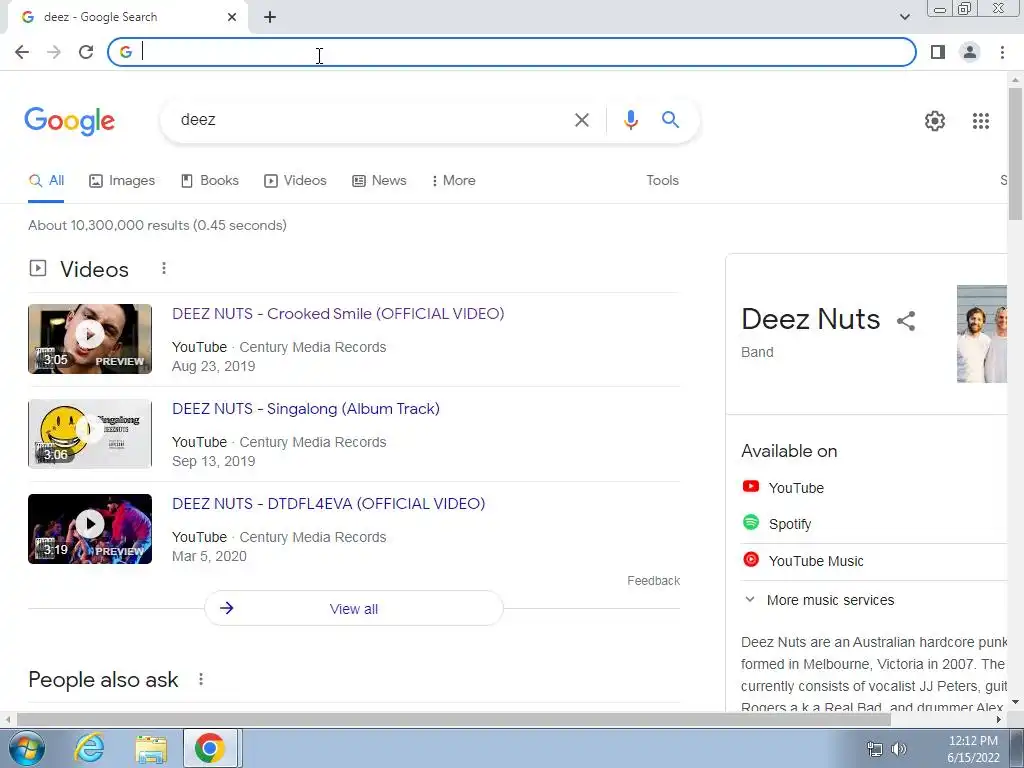Play the Crooked Smile video thumbnail
The height and width of the screenshot is (768, 1024).
90,339
